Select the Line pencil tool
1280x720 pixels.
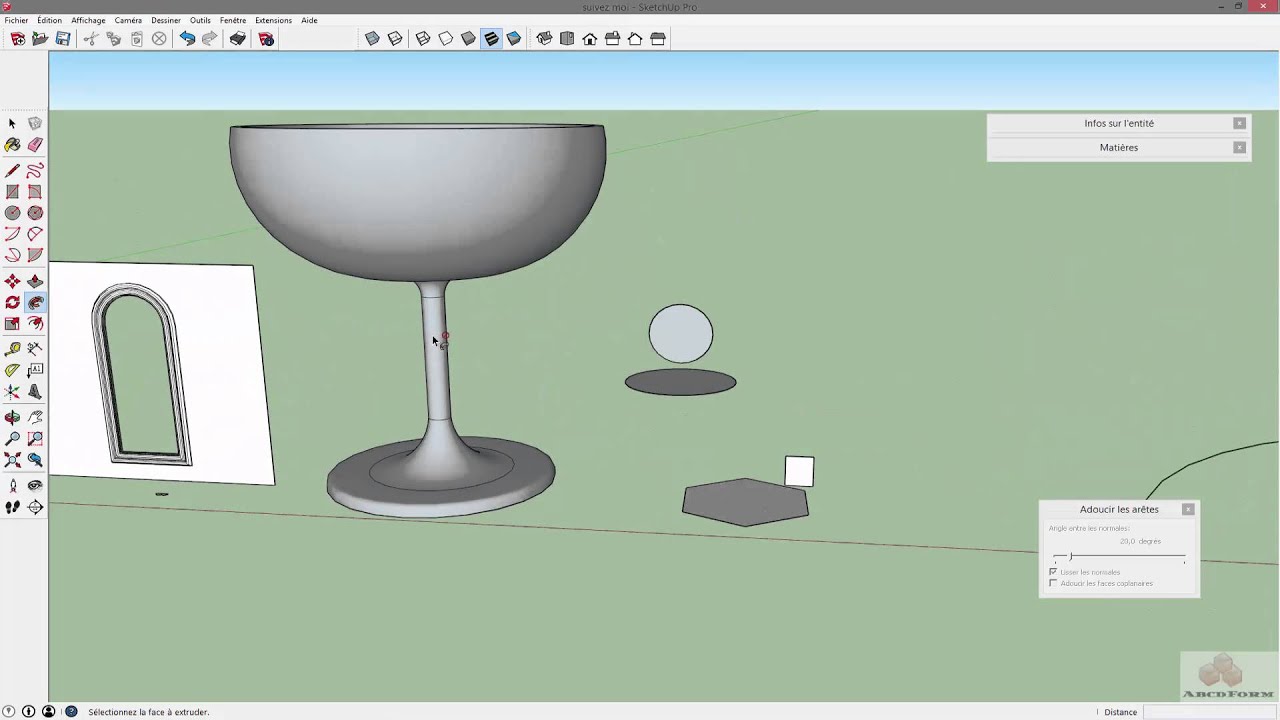pyautogui.click(x=12, y=170)
